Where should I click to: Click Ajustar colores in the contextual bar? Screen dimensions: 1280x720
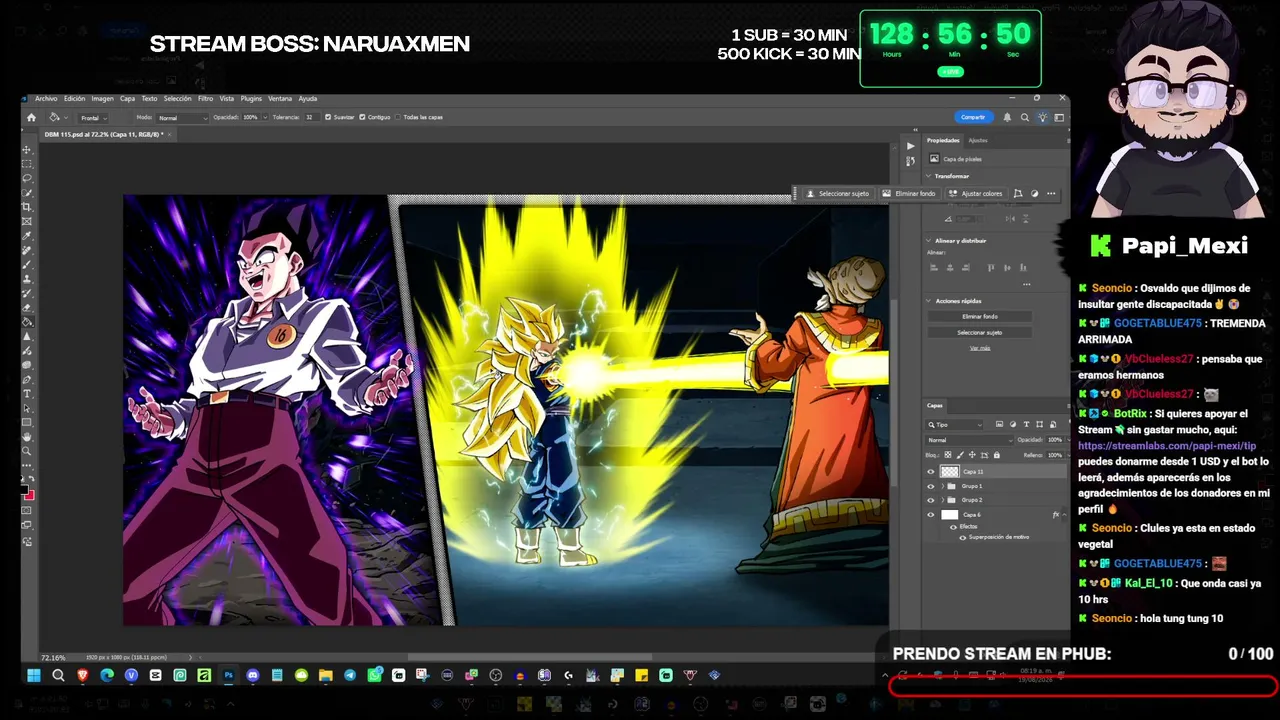click(x=976, y=194)
